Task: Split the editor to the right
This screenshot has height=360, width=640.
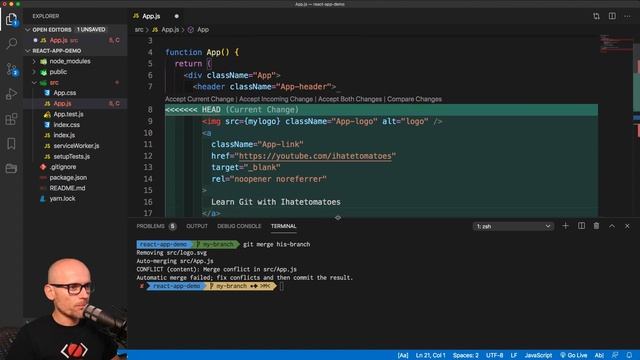Action: (x=612, y=16)
